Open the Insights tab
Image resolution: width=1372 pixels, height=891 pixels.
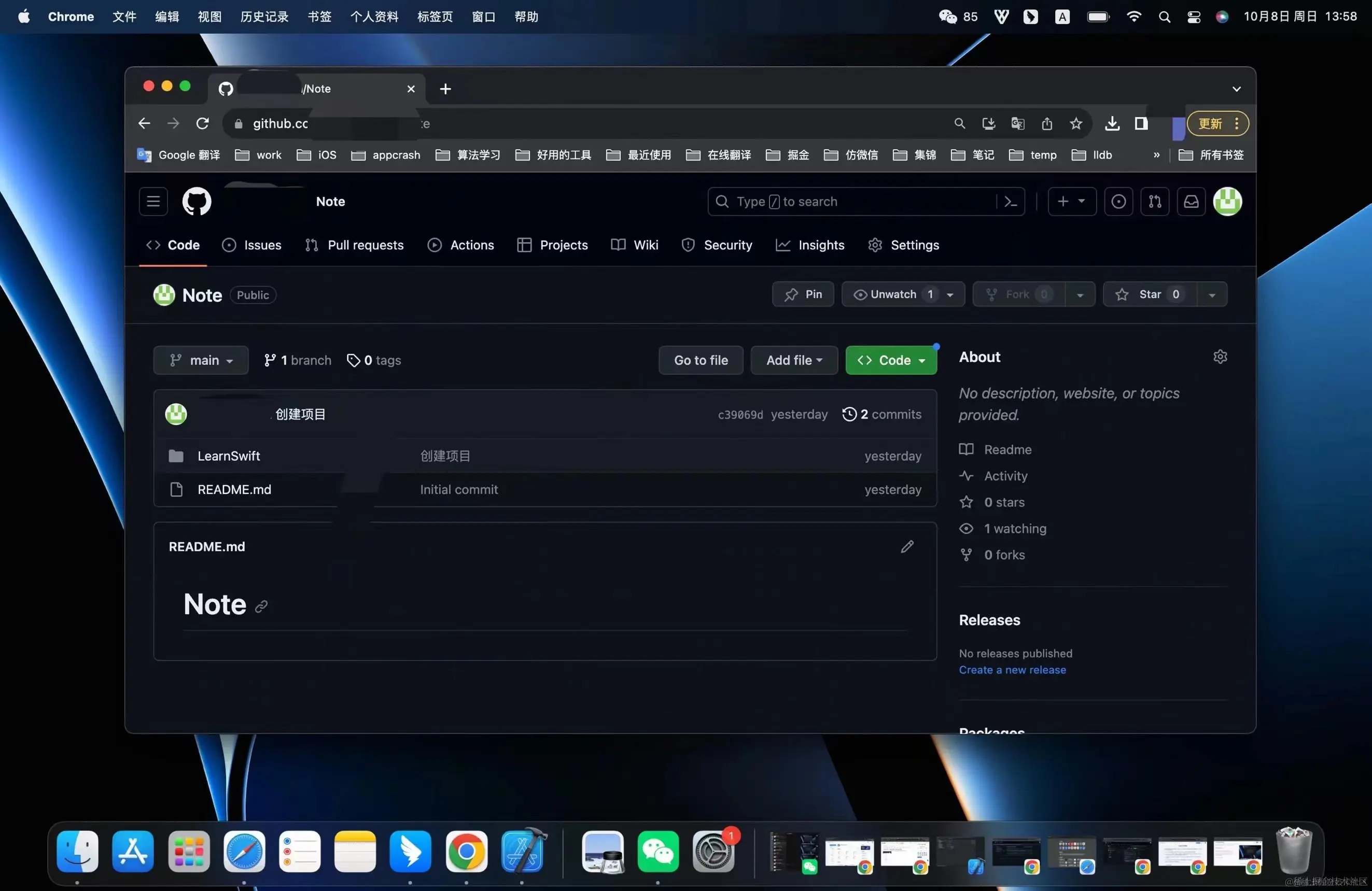coord(810,245)
